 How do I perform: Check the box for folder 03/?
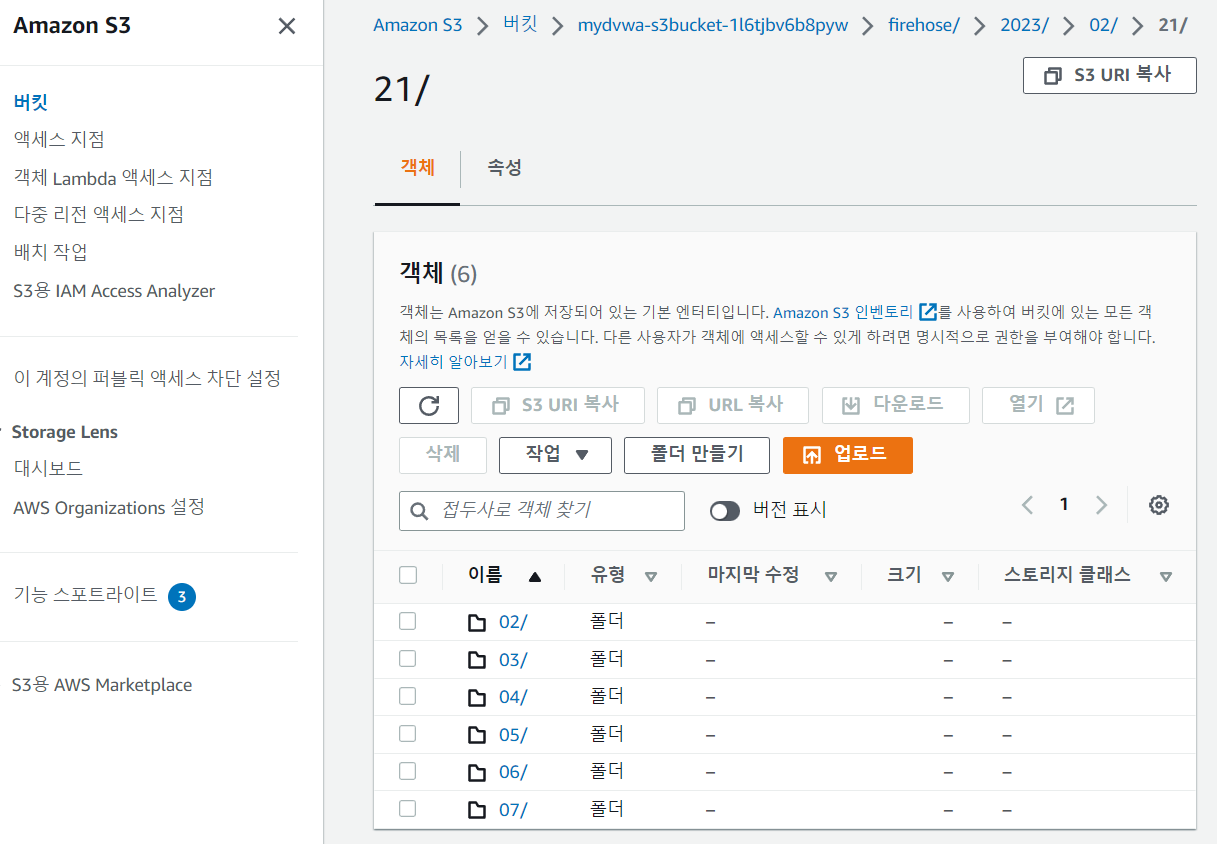click(x=407, y=658)
